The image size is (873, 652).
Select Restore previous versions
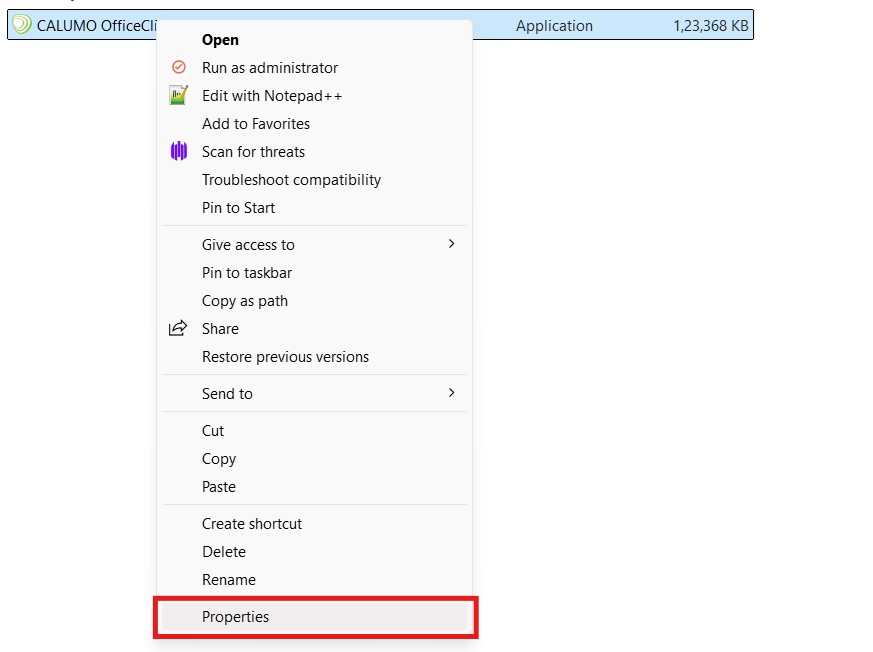coord(285,357)
